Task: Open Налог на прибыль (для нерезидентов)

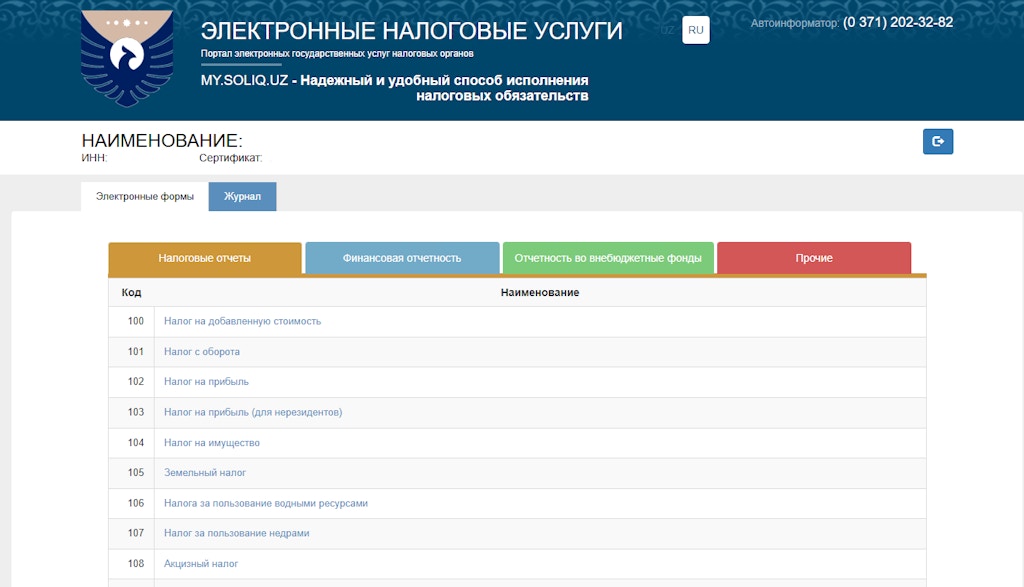Action: point(253,412)
